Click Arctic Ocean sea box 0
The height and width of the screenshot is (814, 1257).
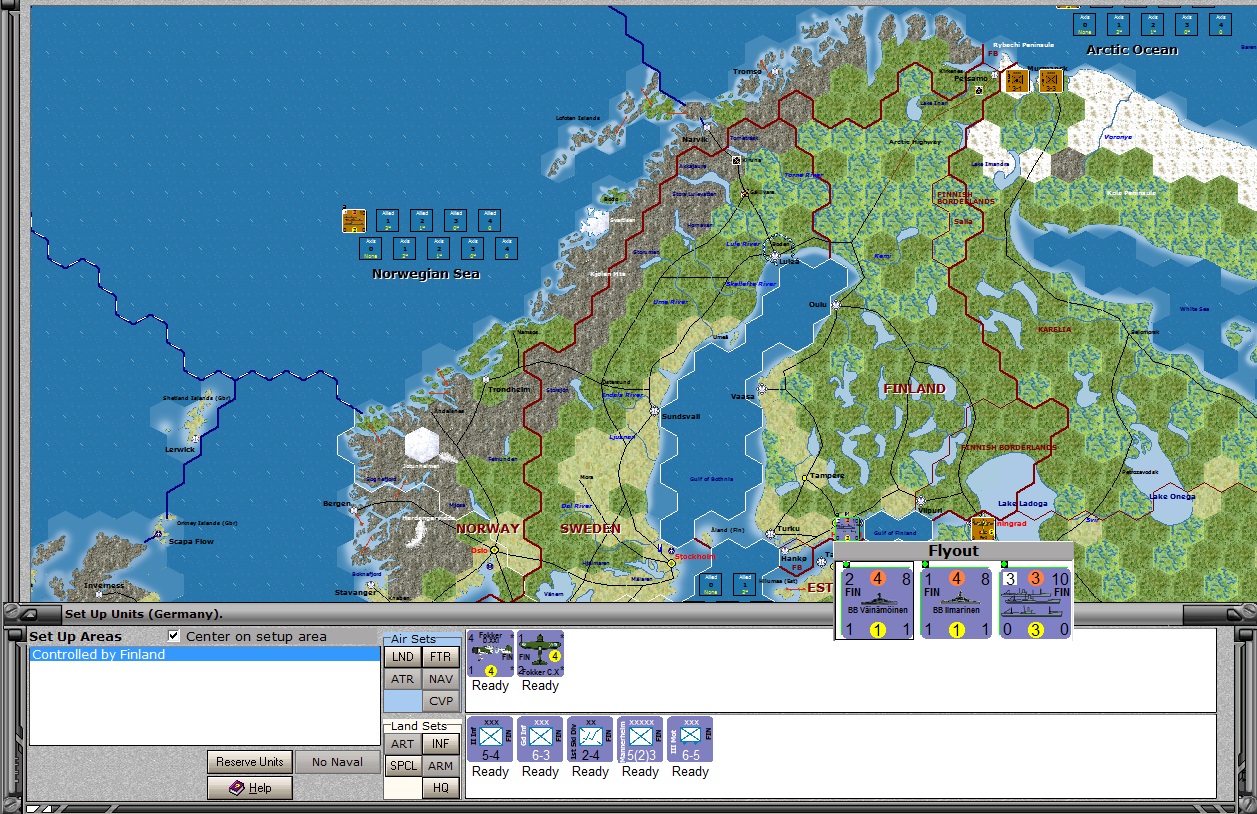(1085, 25)
